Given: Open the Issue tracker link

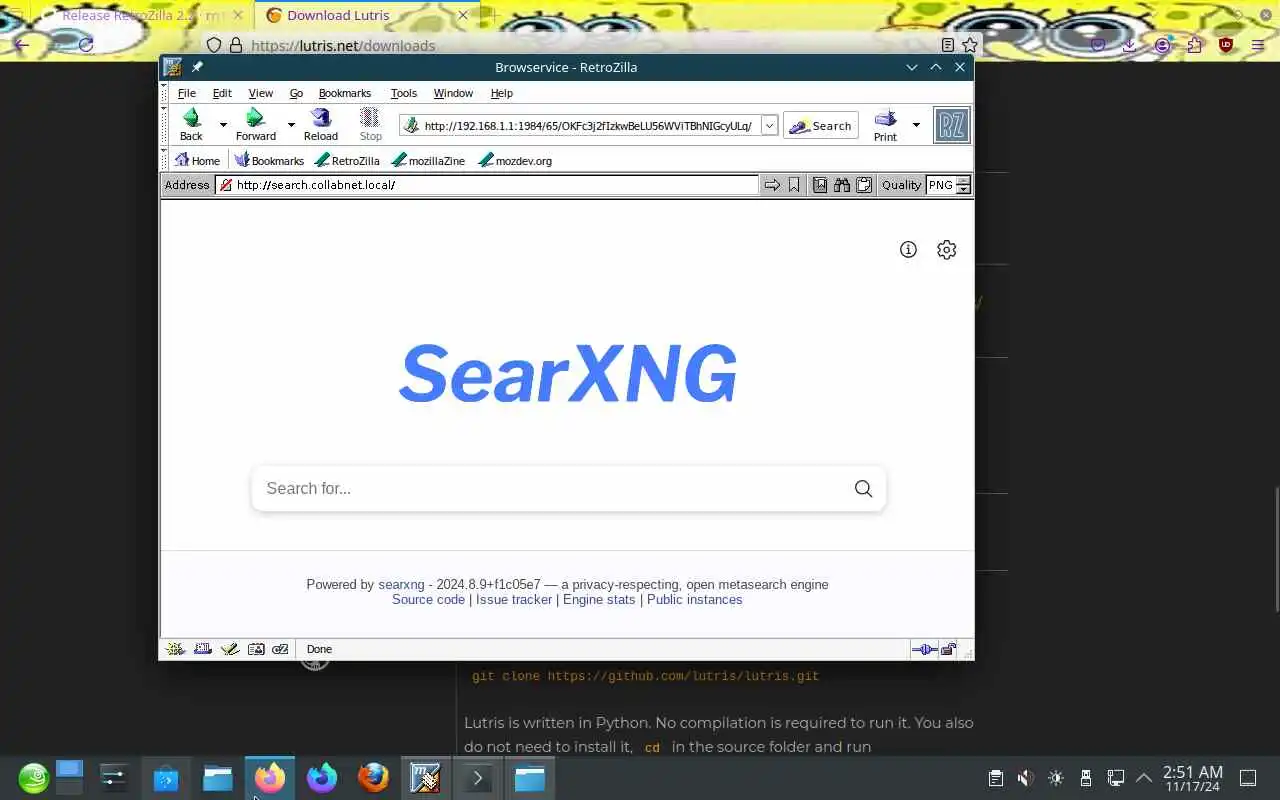Looking at the screenshot, I should [514, 599].
